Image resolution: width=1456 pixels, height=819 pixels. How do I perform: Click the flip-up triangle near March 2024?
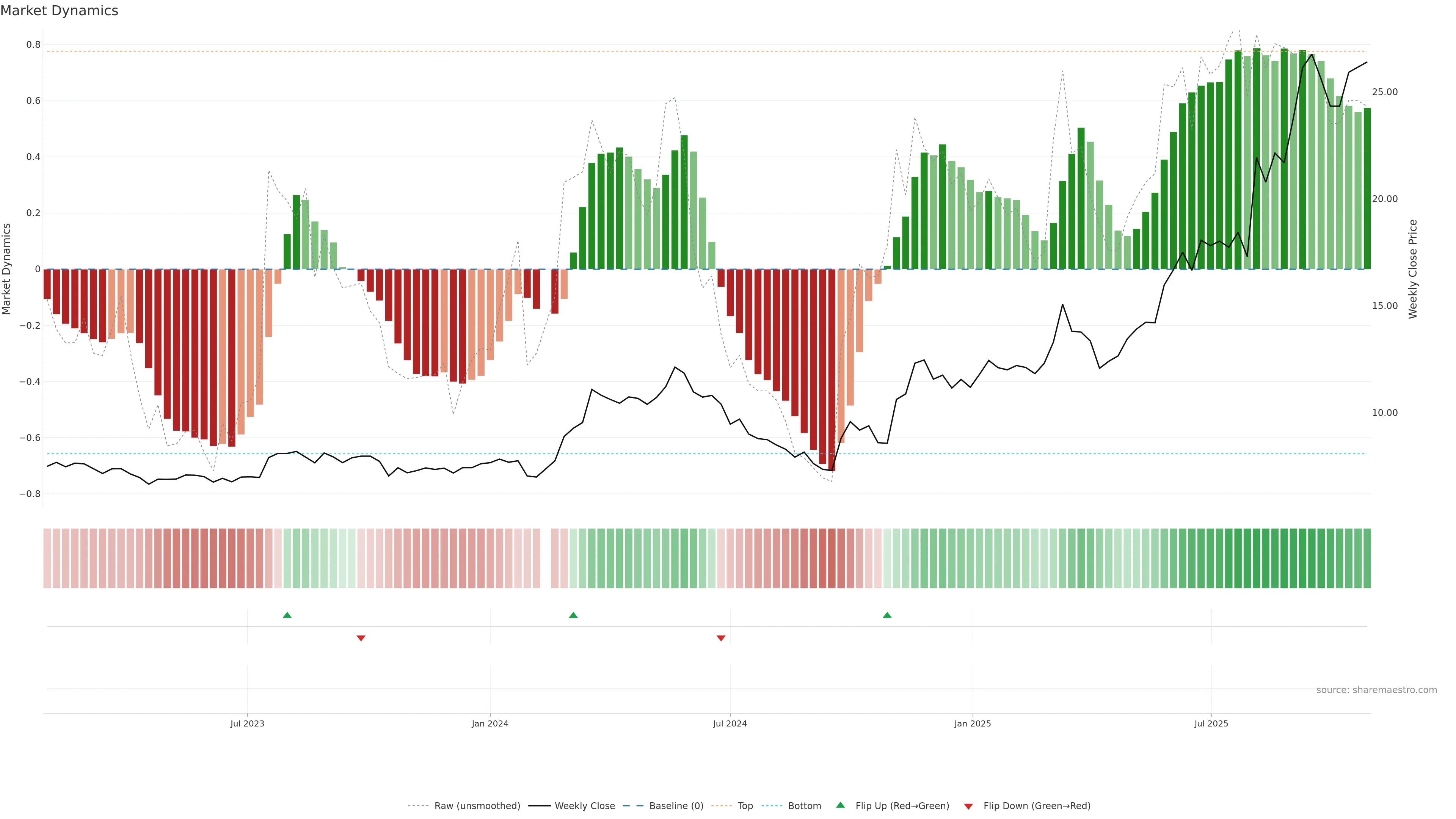click(x=573, y=615)
